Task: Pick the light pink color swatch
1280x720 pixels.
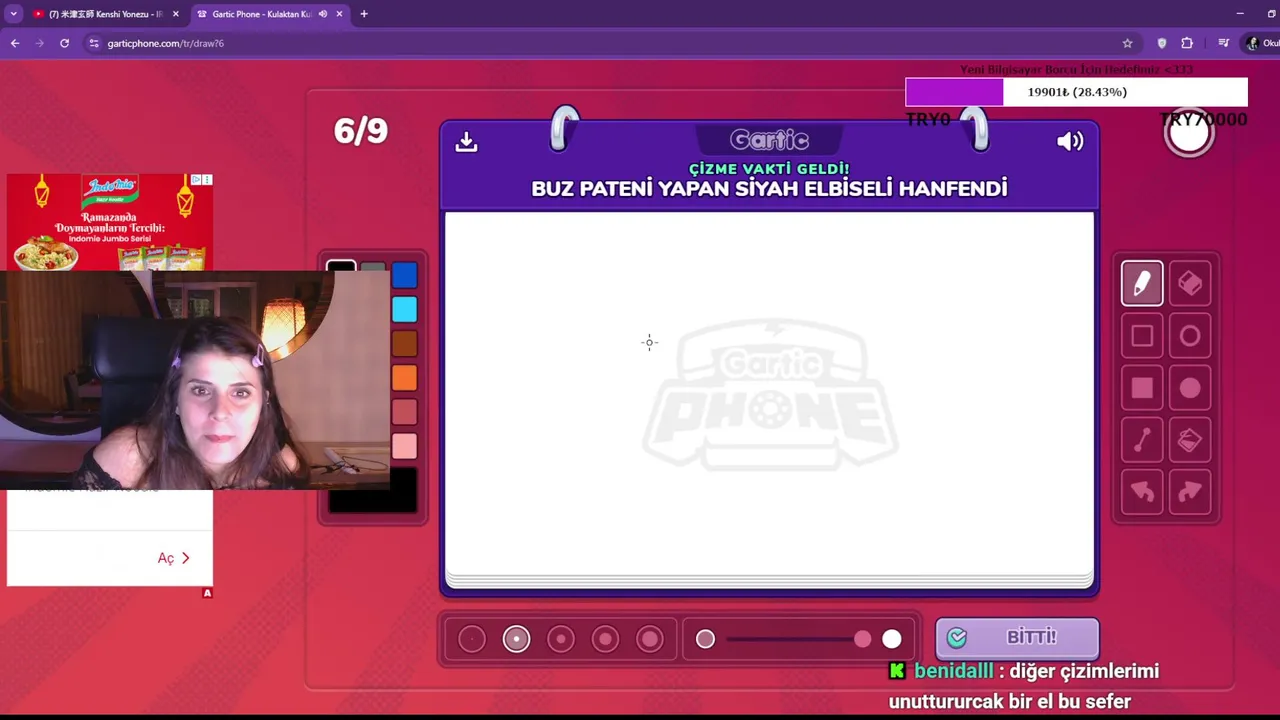Action: click(x=404, y=446)
